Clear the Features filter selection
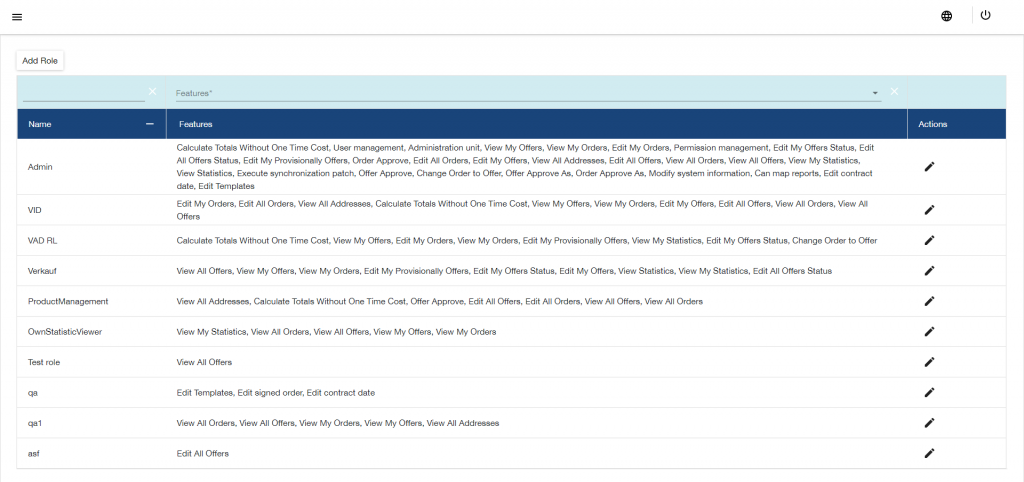 coord(894,92)
